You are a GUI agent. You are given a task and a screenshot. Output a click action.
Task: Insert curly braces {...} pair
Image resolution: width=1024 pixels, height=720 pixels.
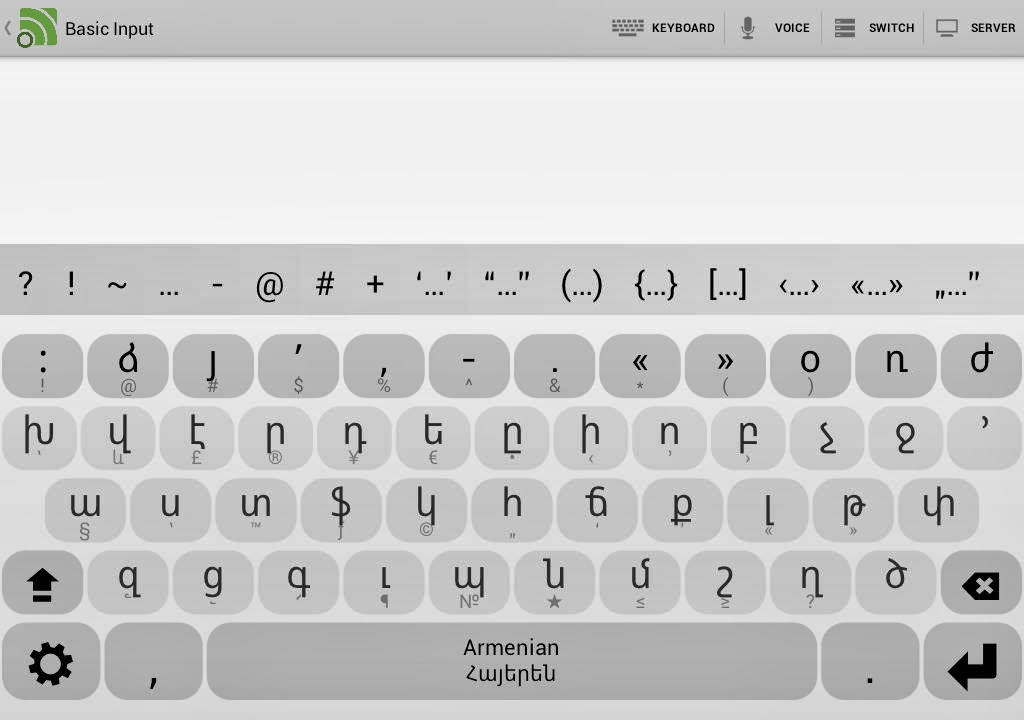(x=656, y=284)
